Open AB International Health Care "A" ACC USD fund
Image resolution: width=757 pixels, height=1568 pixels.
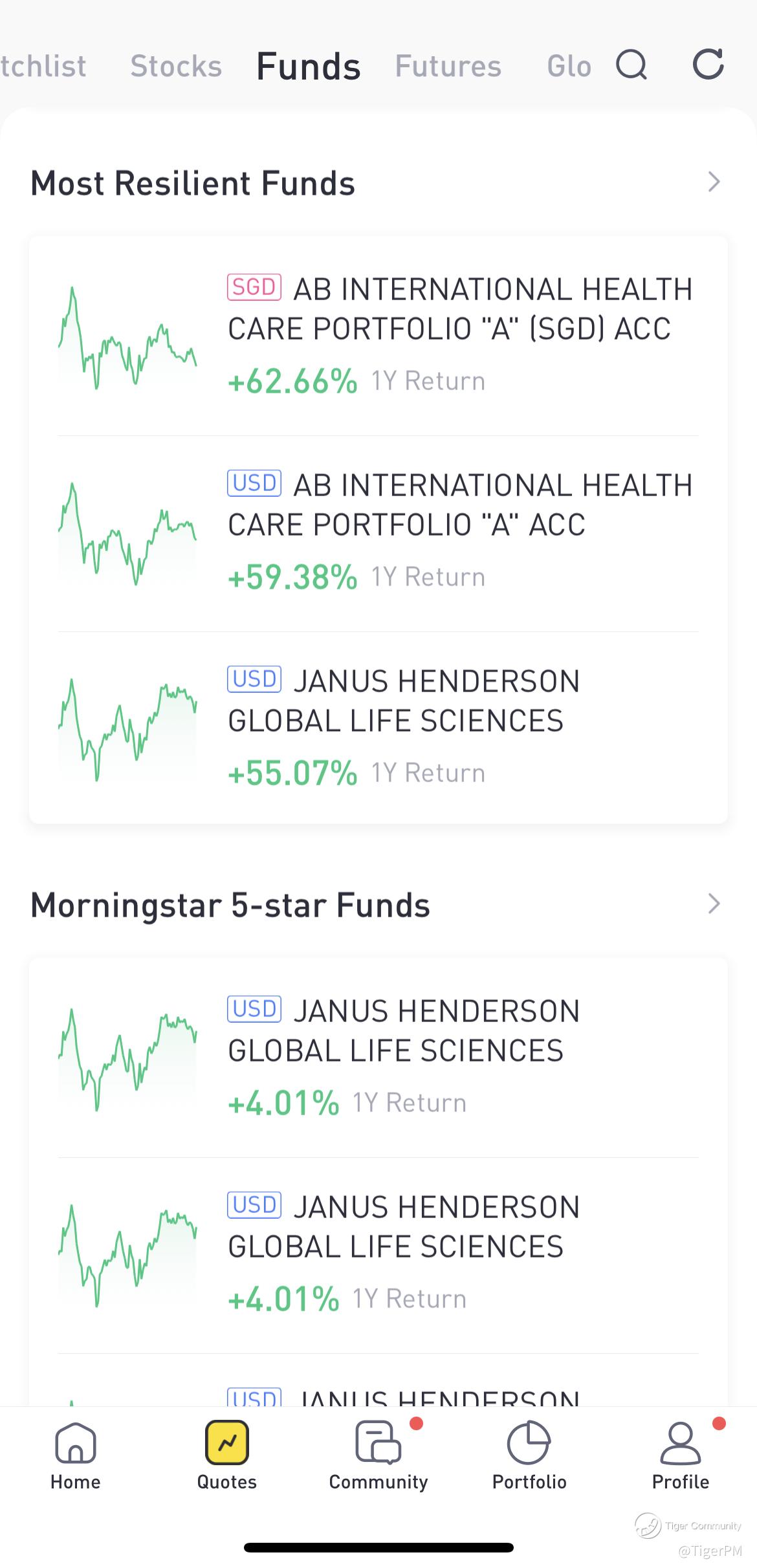pos(459,505)
